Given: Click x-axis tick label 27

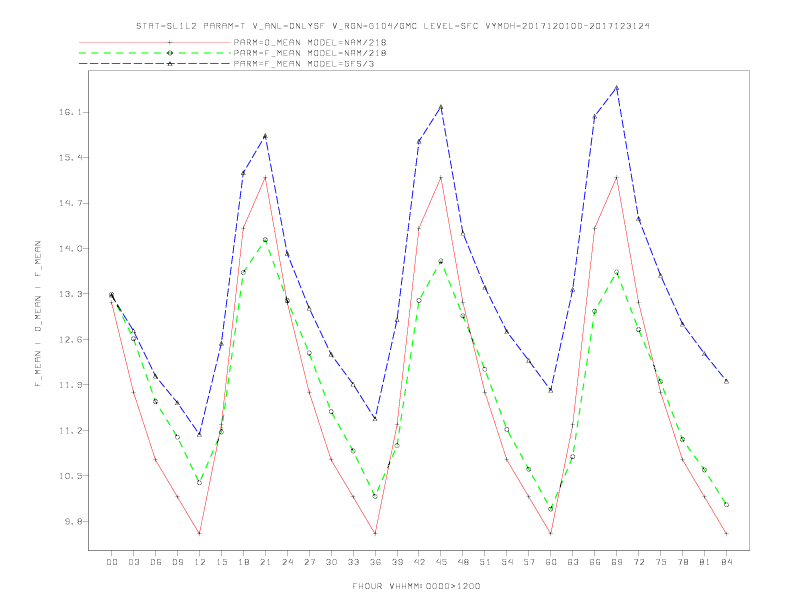Looking at the screenshot, I should point(309,562).
